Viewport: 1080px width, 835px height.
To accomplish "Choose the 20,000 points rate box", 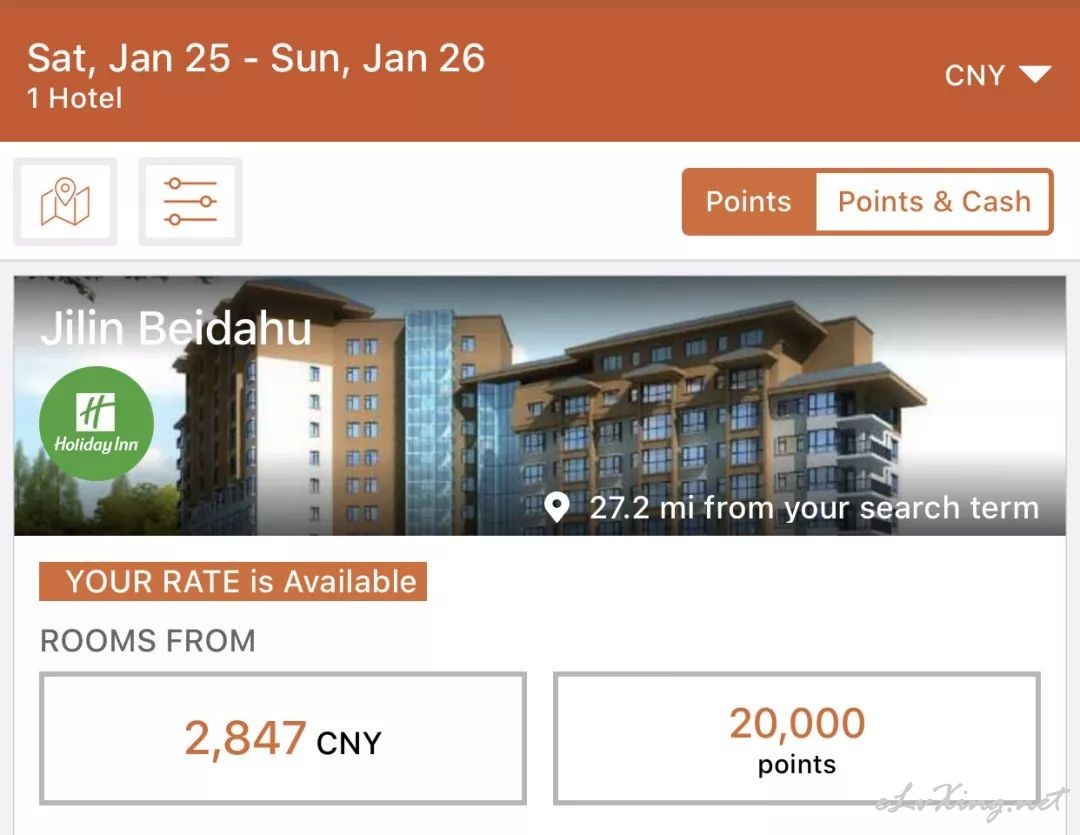I will pos(797,739).
